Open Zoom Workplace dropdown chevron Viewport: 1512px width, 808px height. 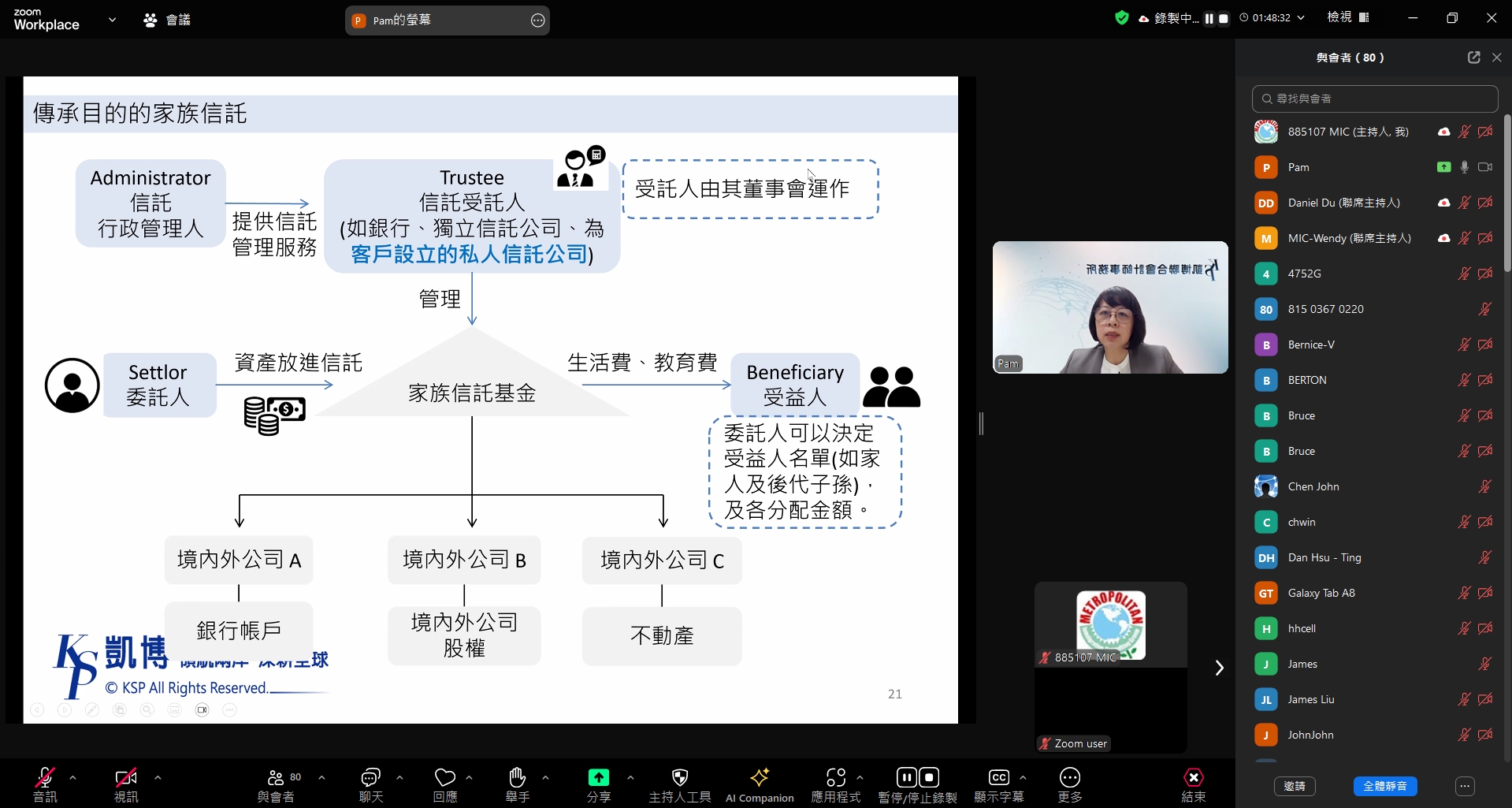click(112, 20)
